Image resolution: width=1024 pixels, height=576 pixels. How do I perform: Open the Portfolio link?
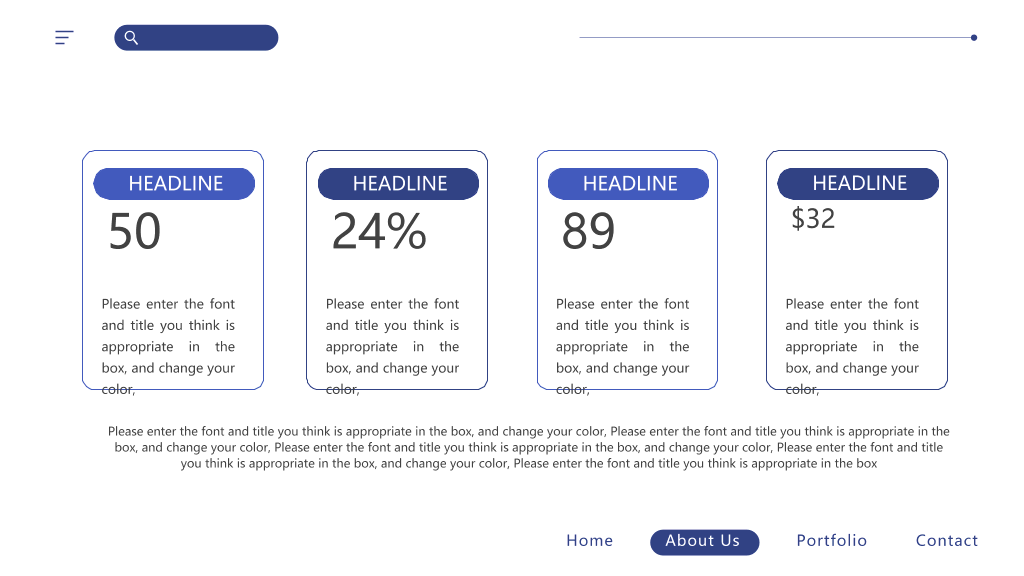click(831, 541)
